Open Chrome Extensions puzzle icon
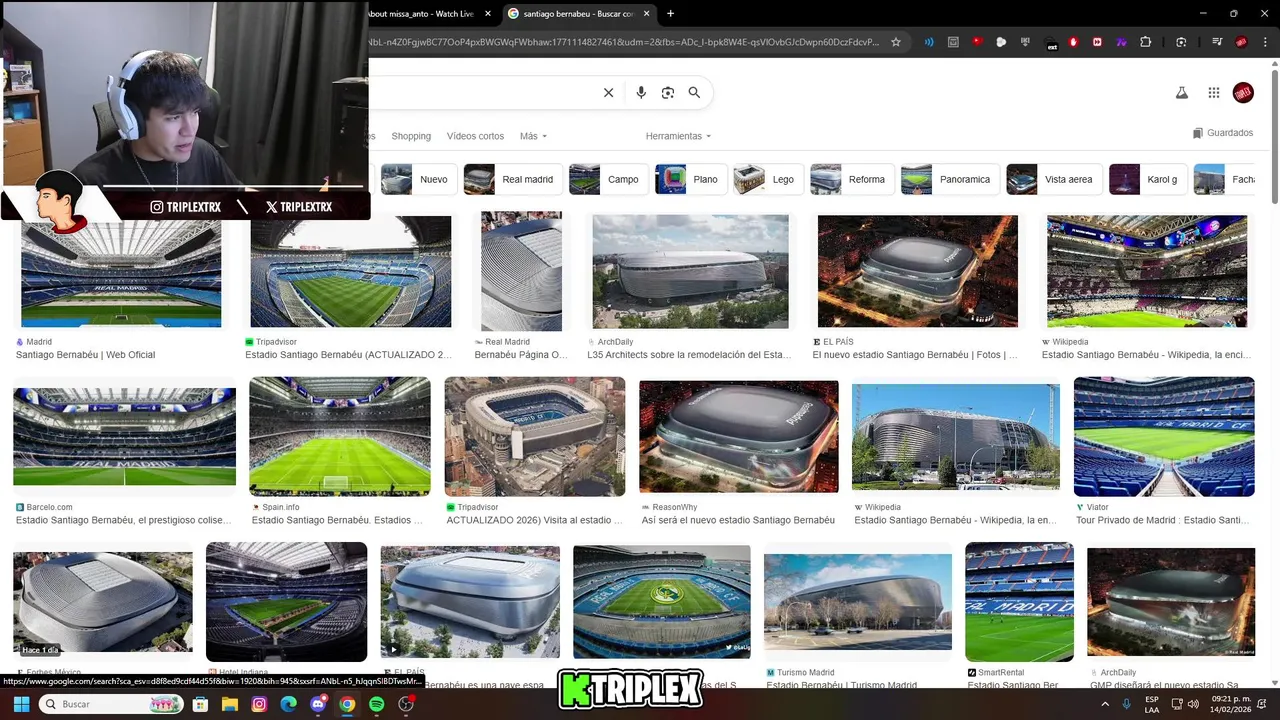Viewport: 1280px width, 720px height. (1146, 42)
